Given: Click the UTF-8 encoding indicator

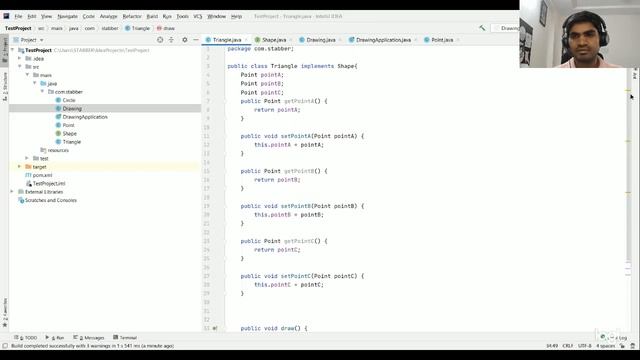Looking at the screenshot, I should [x=584, y=346].
